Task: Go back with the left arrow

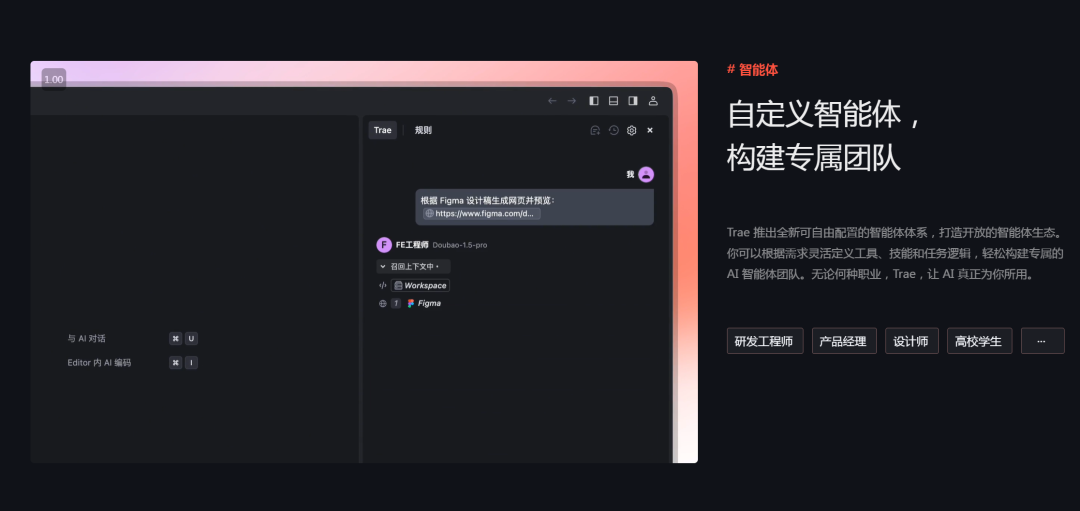Action: pos(552,101)
